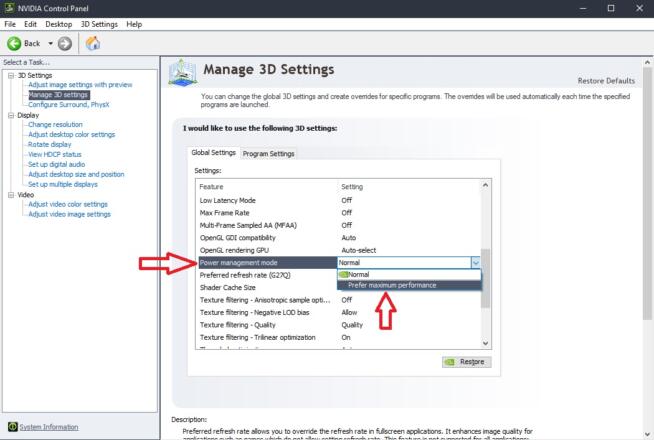654x440 pixels.
Task: Click the System Information link
Action: 49,427
